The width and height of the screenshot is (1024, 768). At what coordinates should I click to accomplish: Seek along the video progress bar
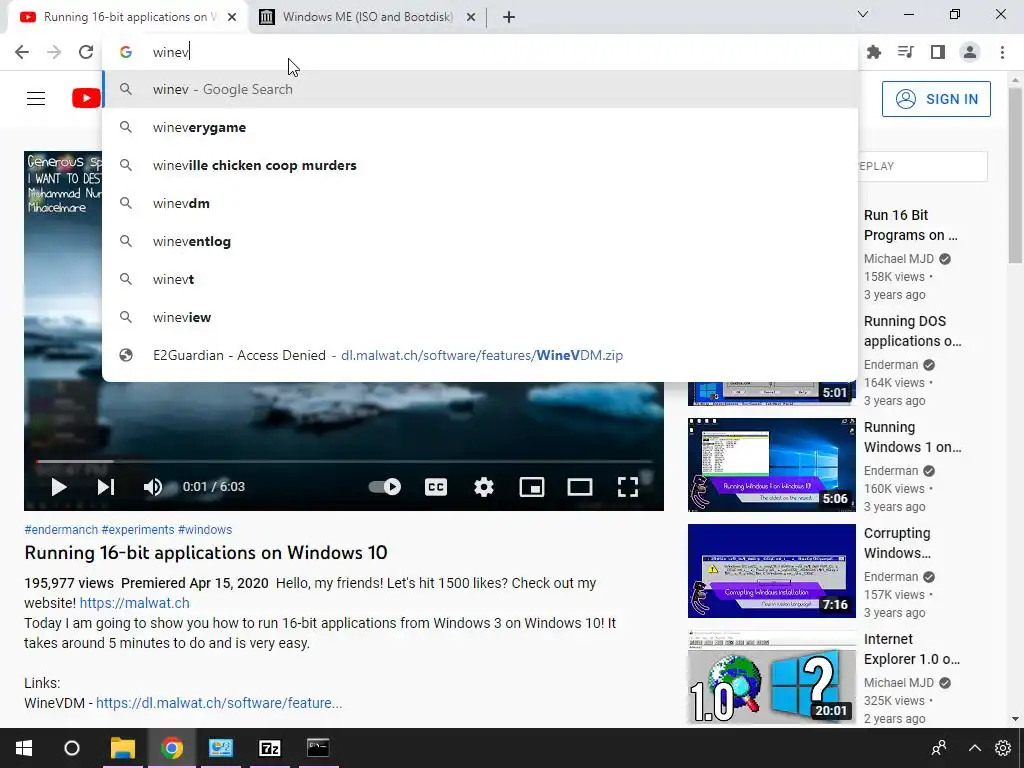344,462
